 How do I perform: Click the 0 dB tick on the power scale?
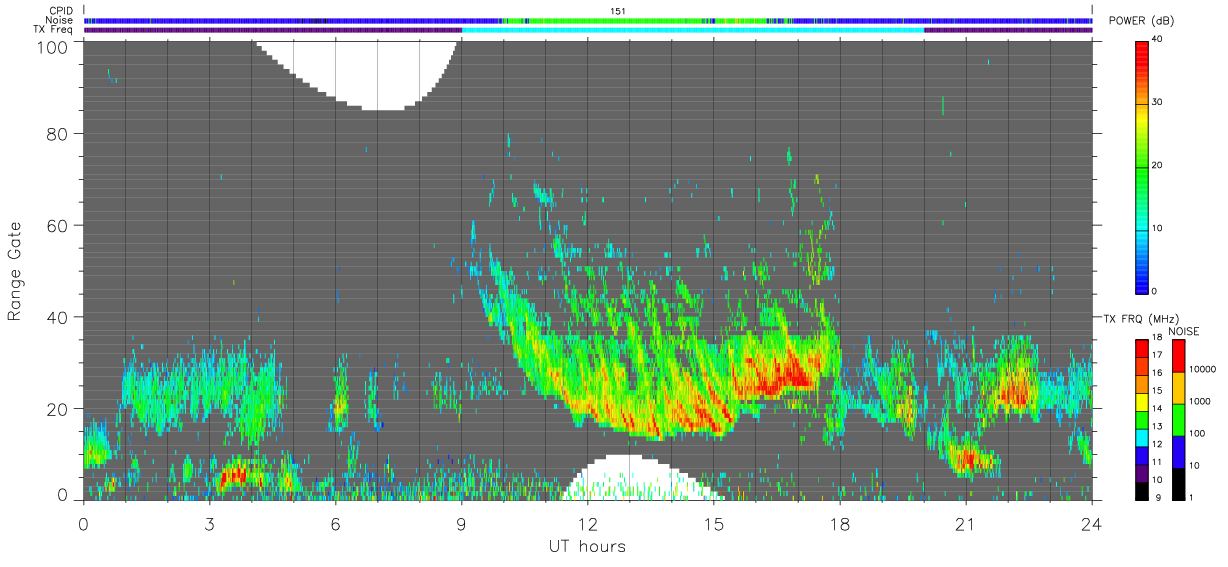[1154, 291]
